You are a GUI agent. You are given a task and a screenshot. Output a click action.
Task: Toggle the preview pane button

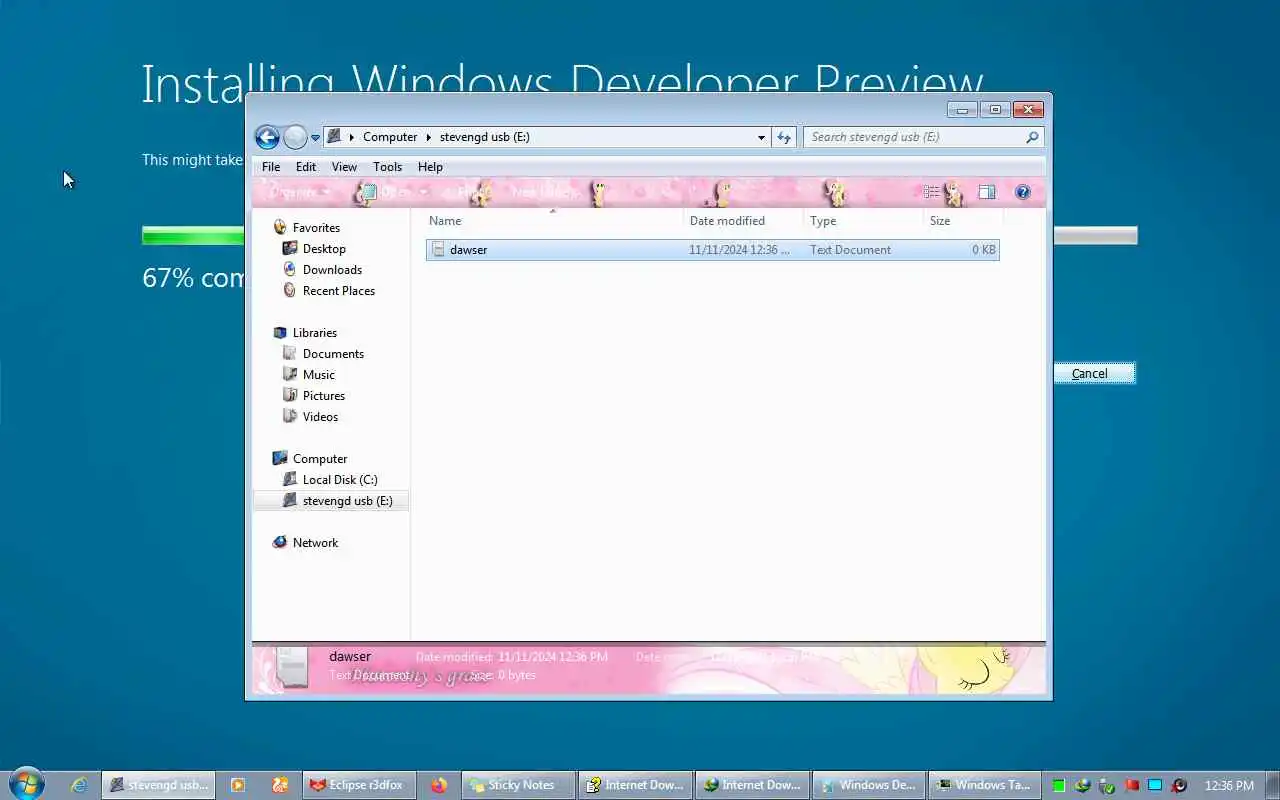pos(986,192)
